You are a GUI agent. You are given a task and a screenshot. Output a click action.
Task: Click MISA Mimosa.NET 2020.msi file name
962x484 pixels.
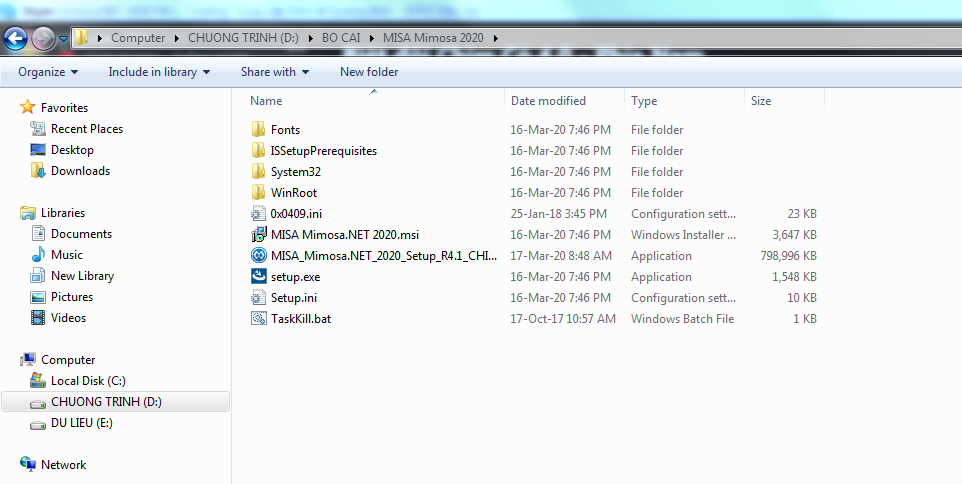(x=345, y=234)
